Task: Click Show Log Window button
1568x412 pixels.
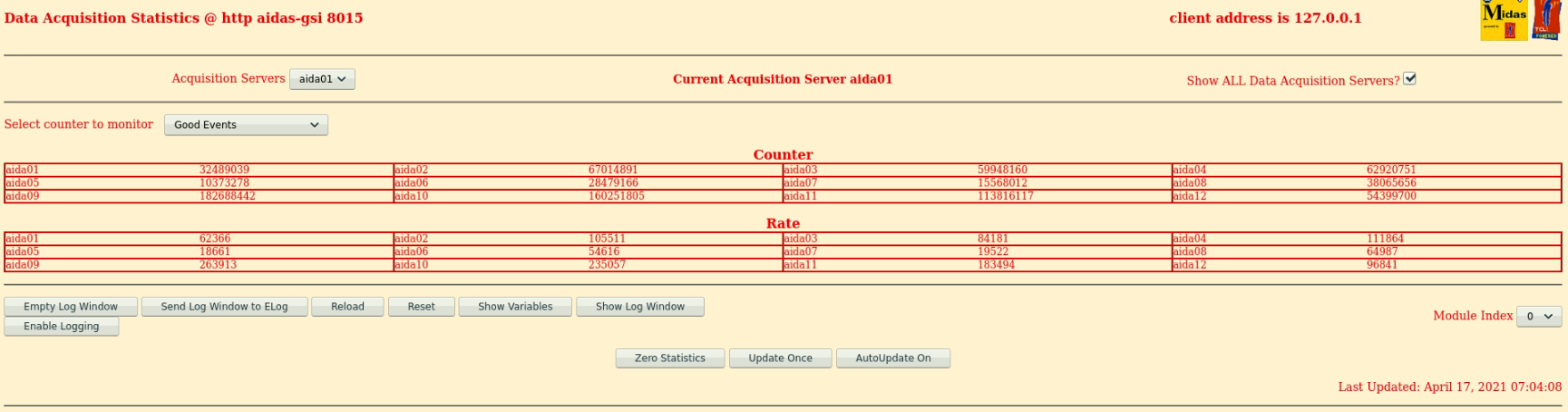Action: pyautogui.click(x=640, y=307)
